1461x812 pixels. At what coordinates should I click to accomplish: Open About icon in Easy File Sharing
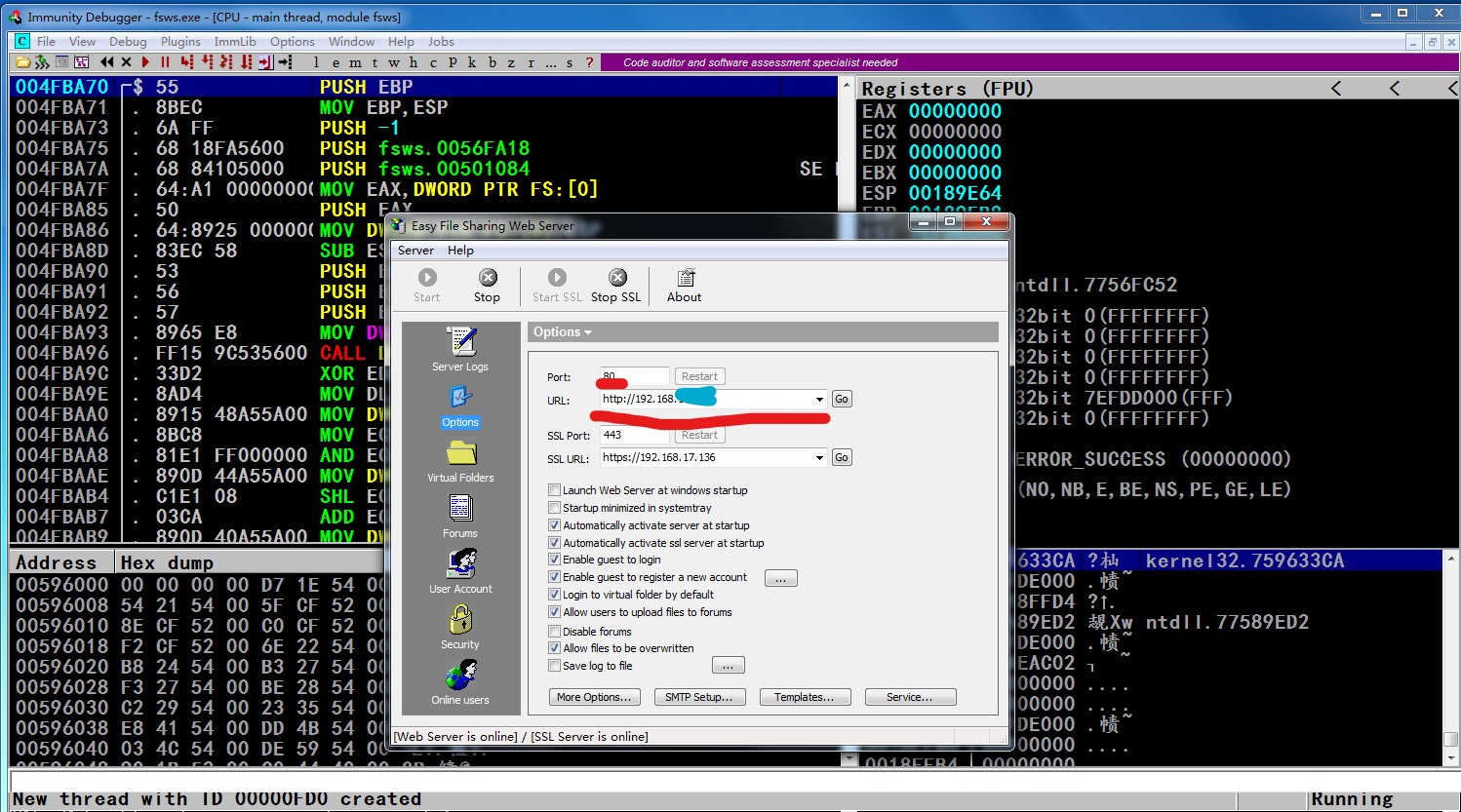tap(684, 286)
